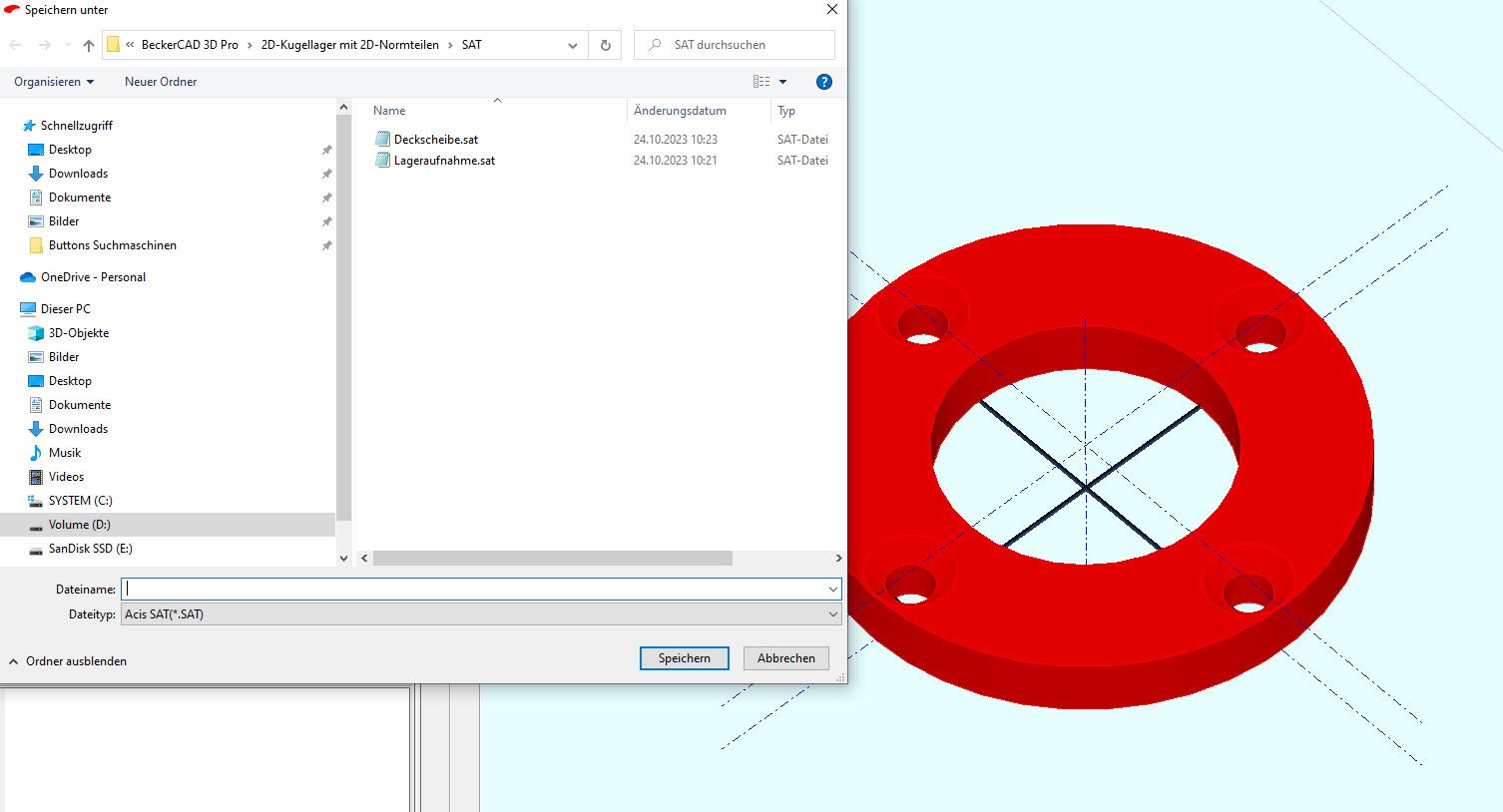
Task: Select the SanDisk SSD (E:) drive
Action: [90, 549]
